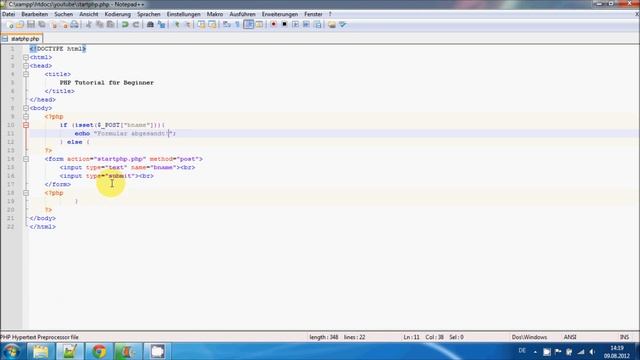Click 'length : 348' in the status bar

(x=324, y=337)
